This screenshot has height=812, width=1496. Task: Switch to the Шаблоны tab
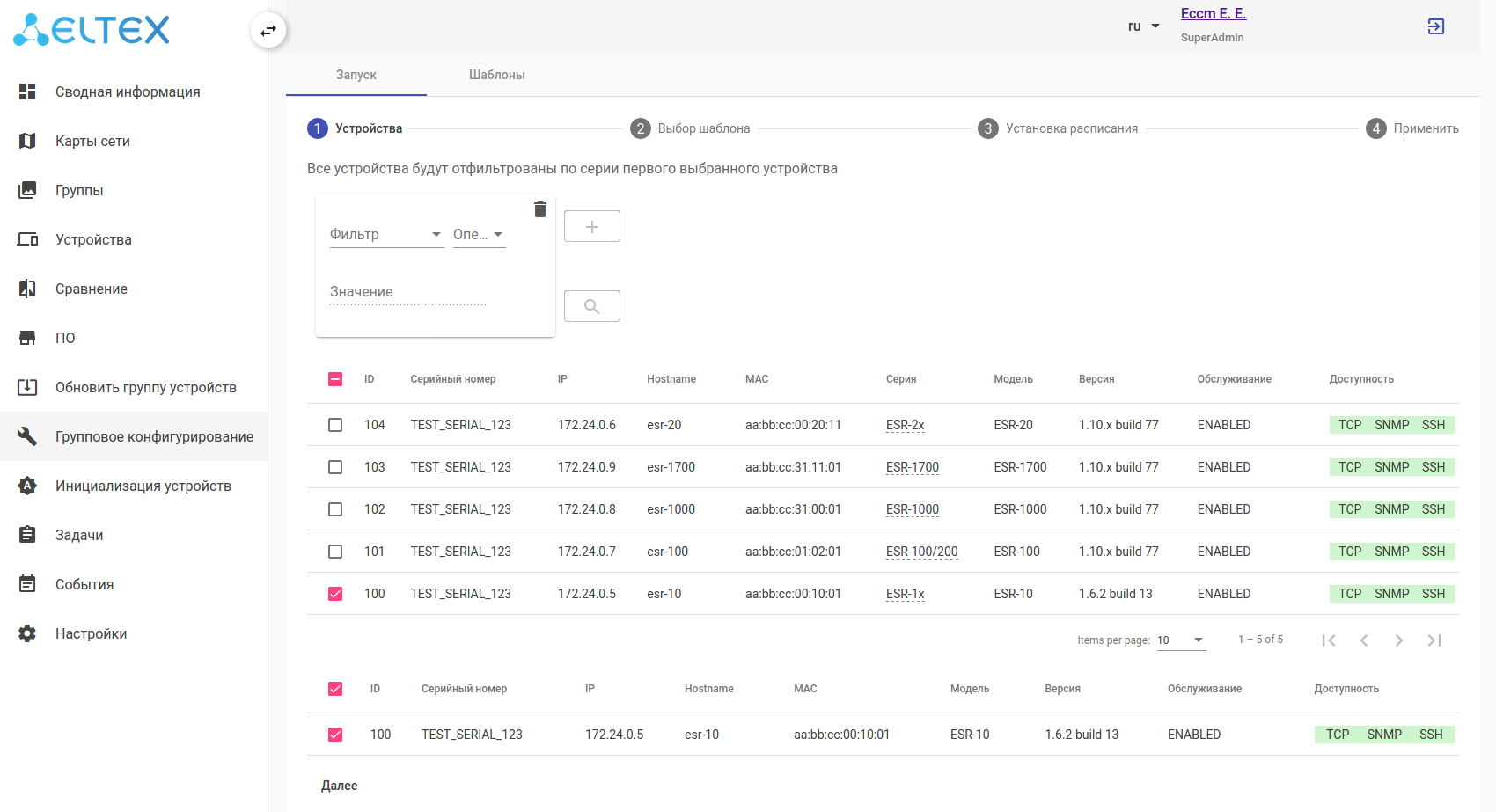pos(496,75)
